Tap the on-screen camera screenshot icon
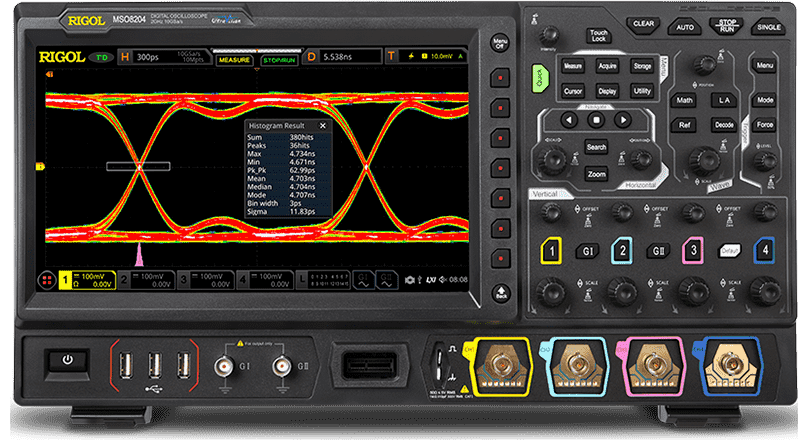Screen dimensions: 810x440 408,281
